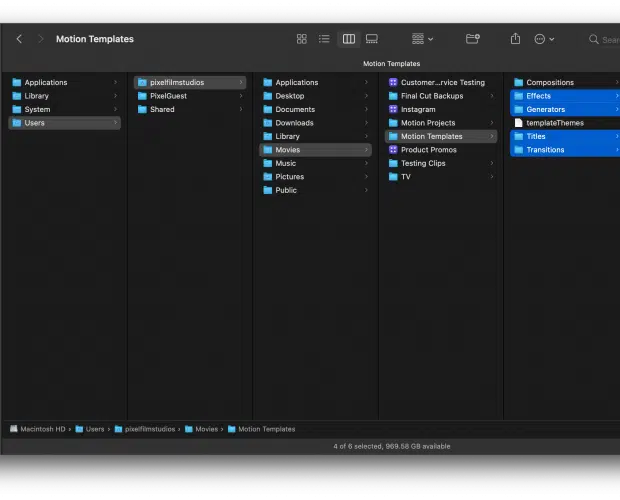Select the PixelGuest folder
Screen dimensions: 620x500
pyautogui.click(x=190, y=96)
